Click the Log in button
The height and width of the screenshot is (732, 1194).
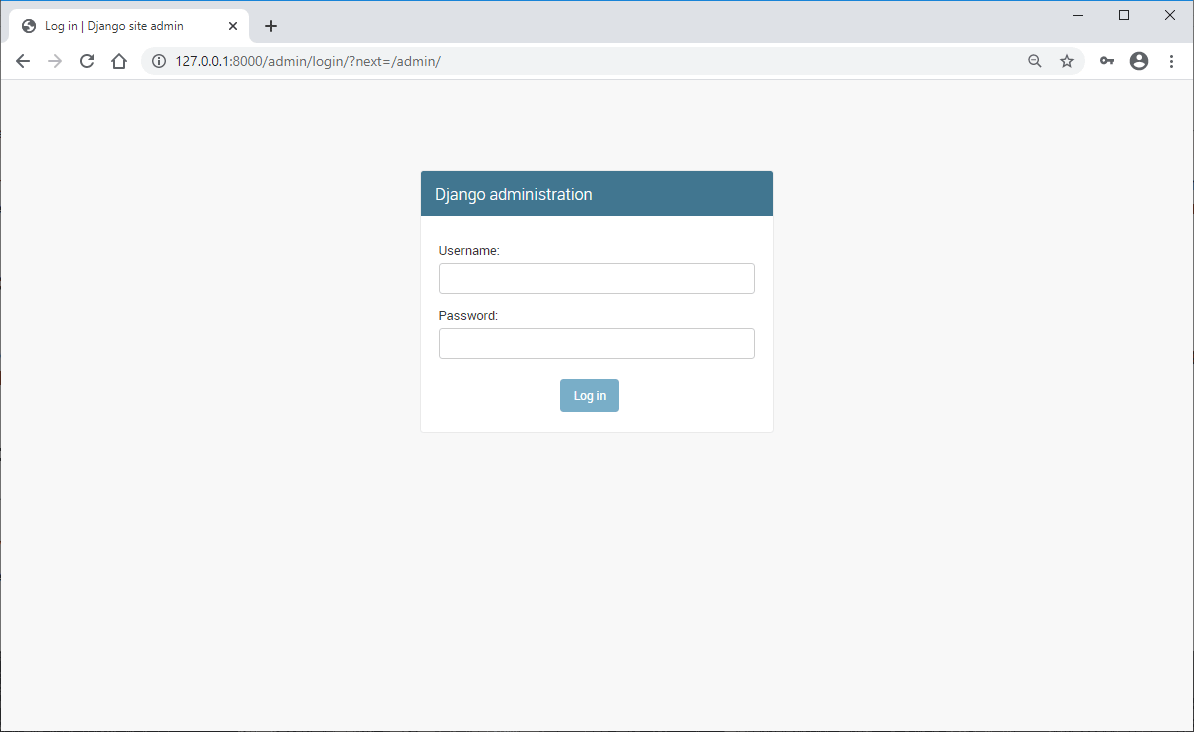click(x=589, y=395)
